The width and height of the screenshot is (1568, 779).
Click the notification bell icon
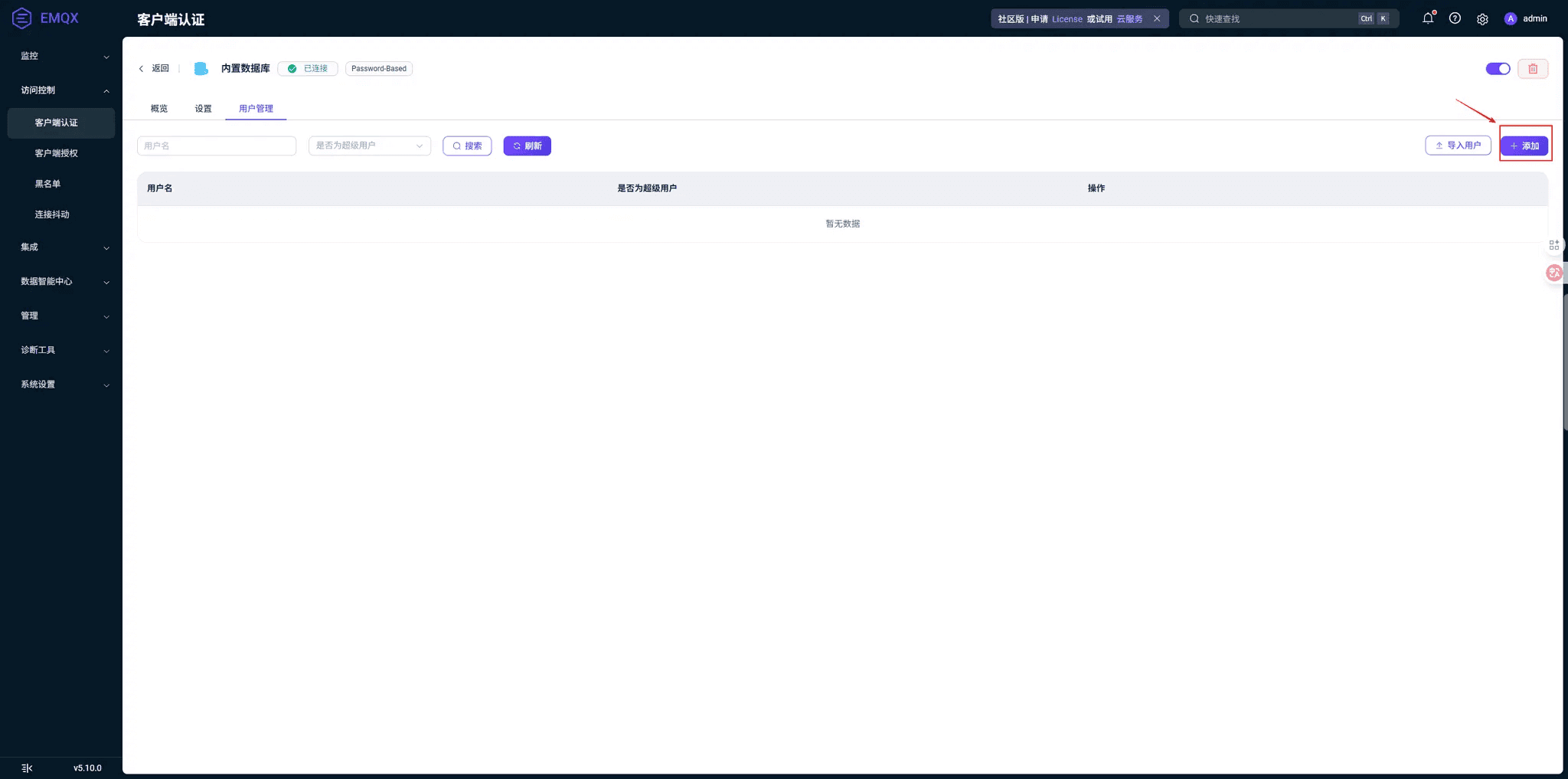tap(1428, 18)
